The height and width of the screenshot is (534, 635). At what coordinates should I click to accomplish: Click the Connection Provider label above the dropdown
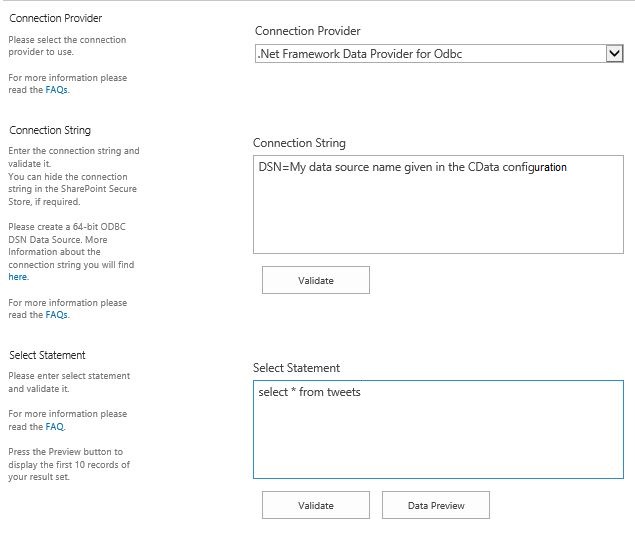point(308,31)
